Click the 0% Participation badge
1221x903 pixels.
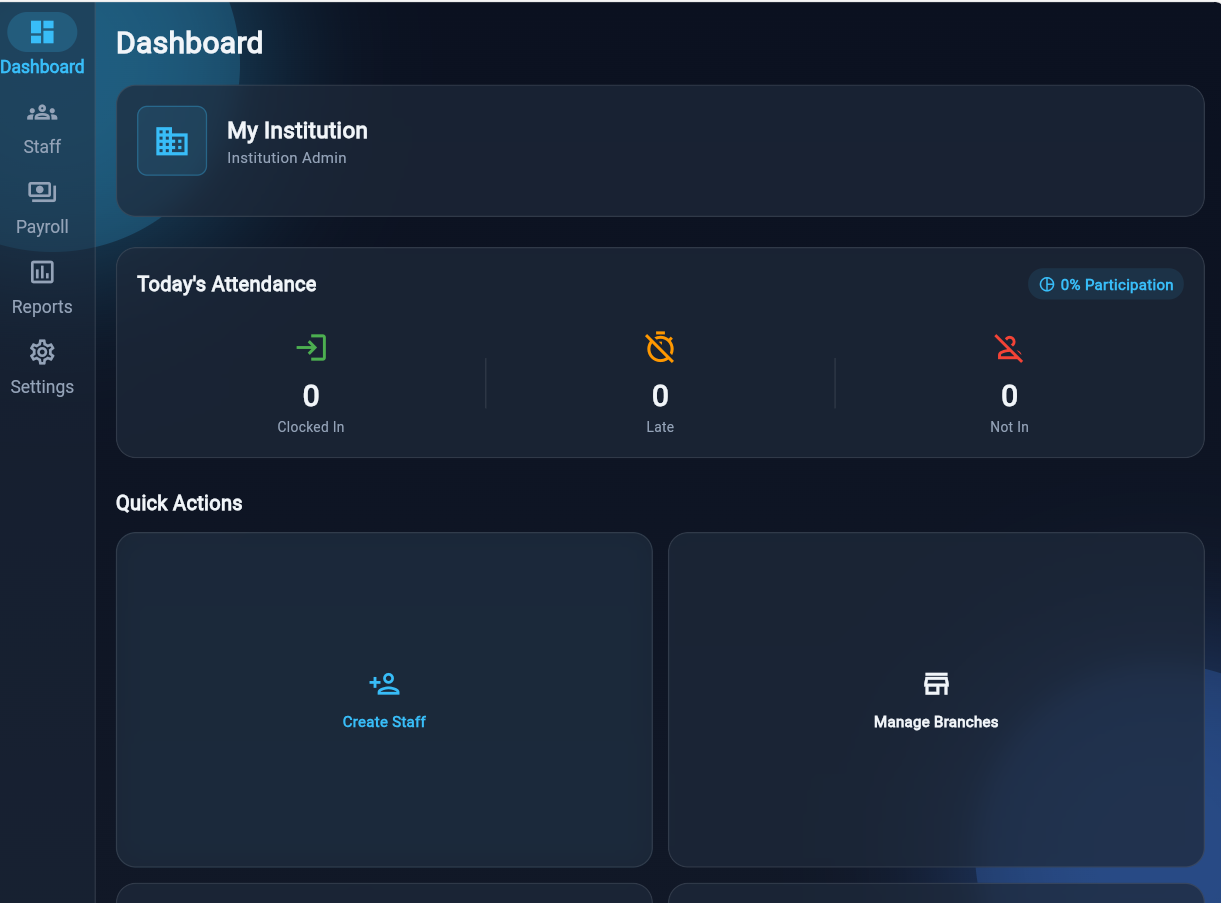coord(1105,284)
